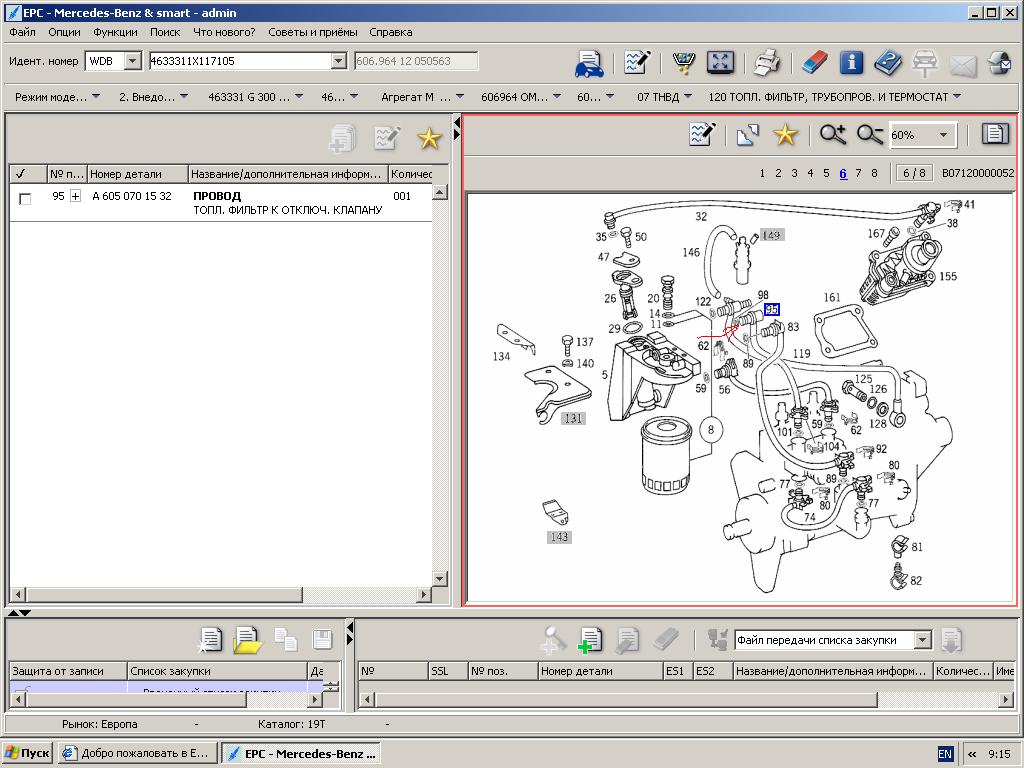
Task: Click the notes pencil icon in the top toolbar
Action: click(636, 62)
